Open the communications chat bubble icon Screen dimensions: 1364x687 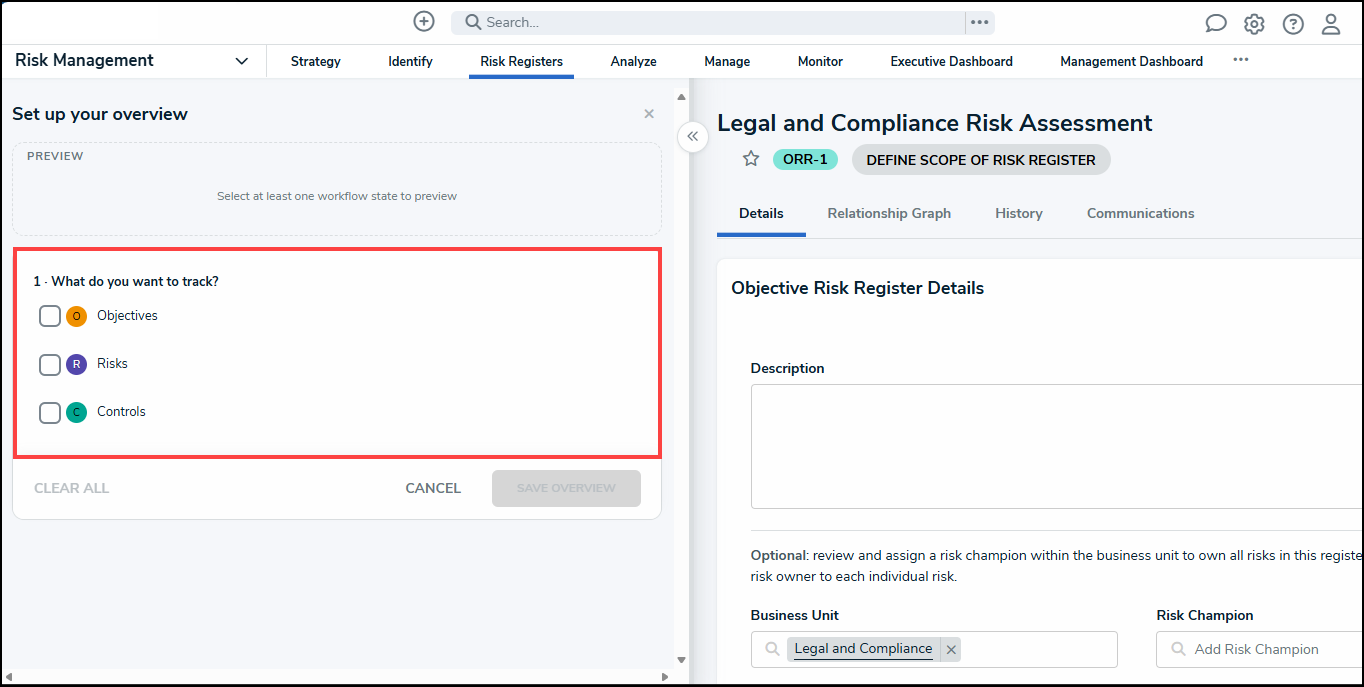[x=1216, y=24]
